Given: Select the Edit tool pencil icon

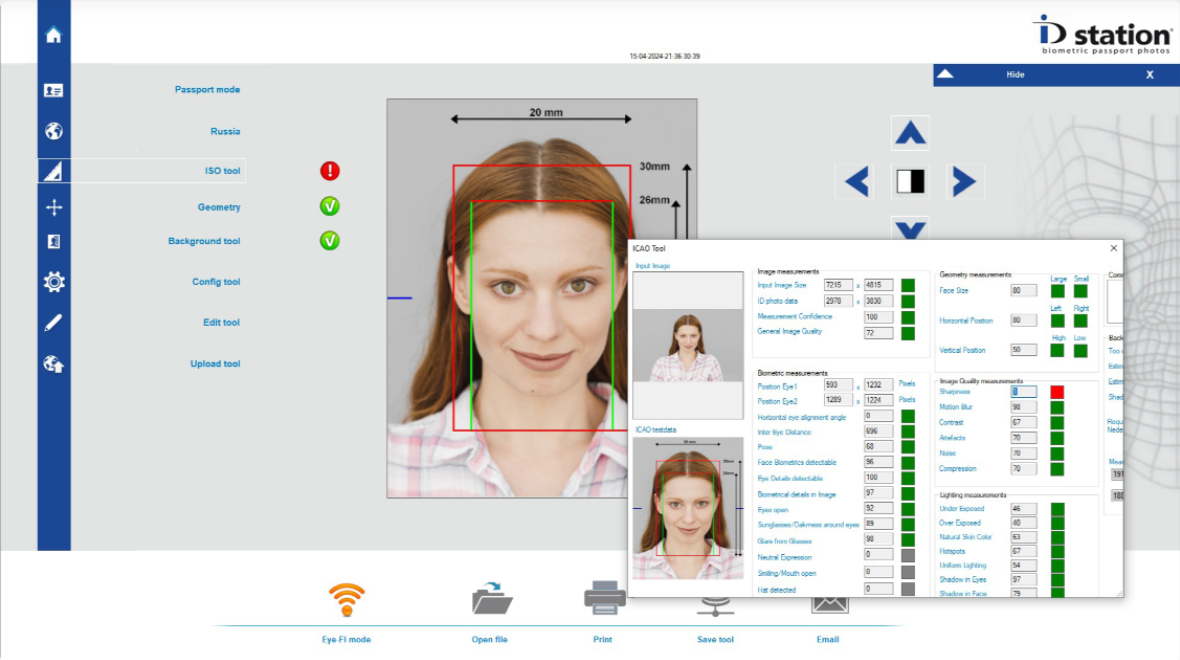Looking at the screenshot, I should [x=54, y=322].
